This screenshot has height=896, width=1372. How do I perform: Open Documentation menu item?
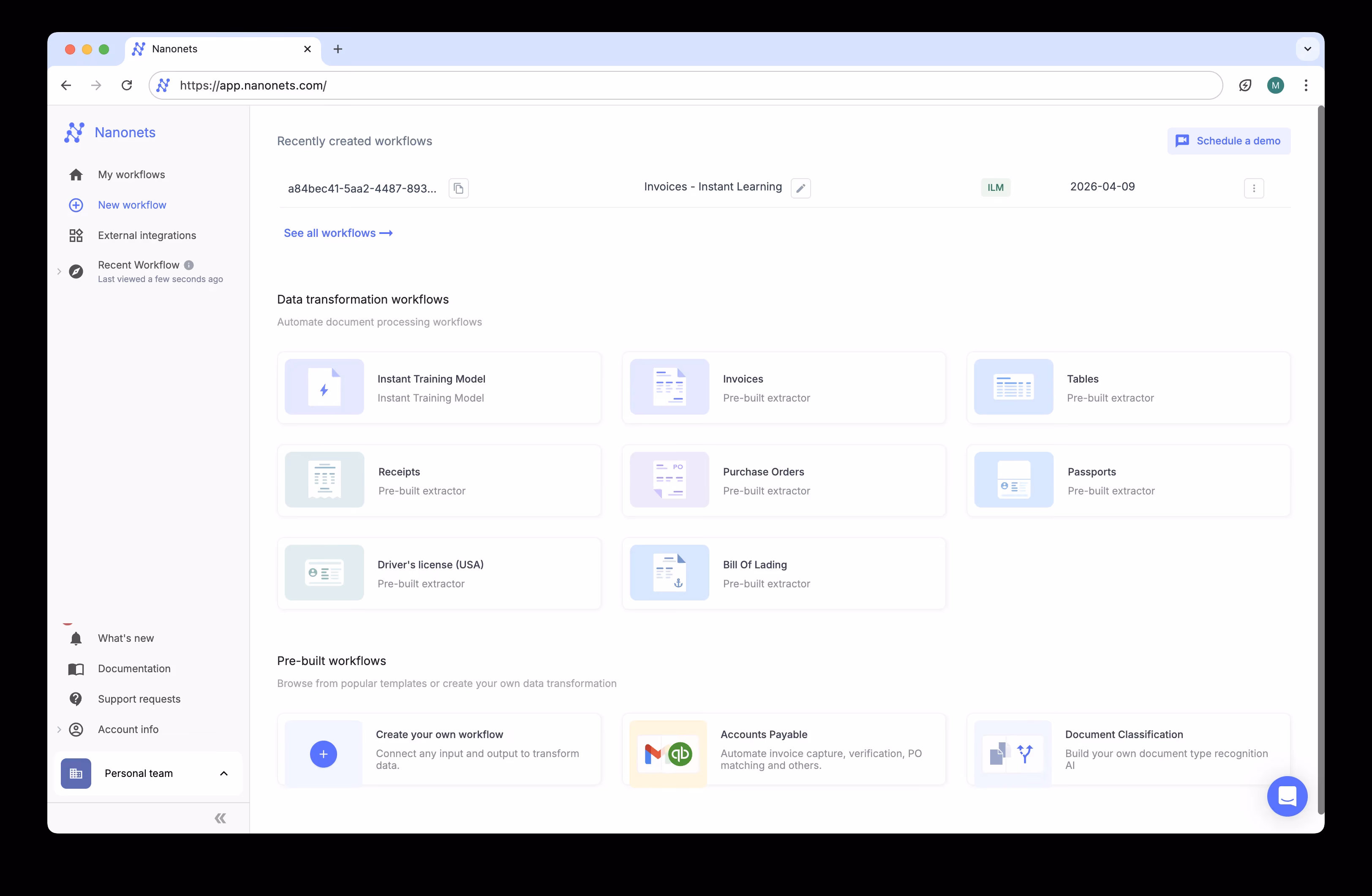coord(134,669)
